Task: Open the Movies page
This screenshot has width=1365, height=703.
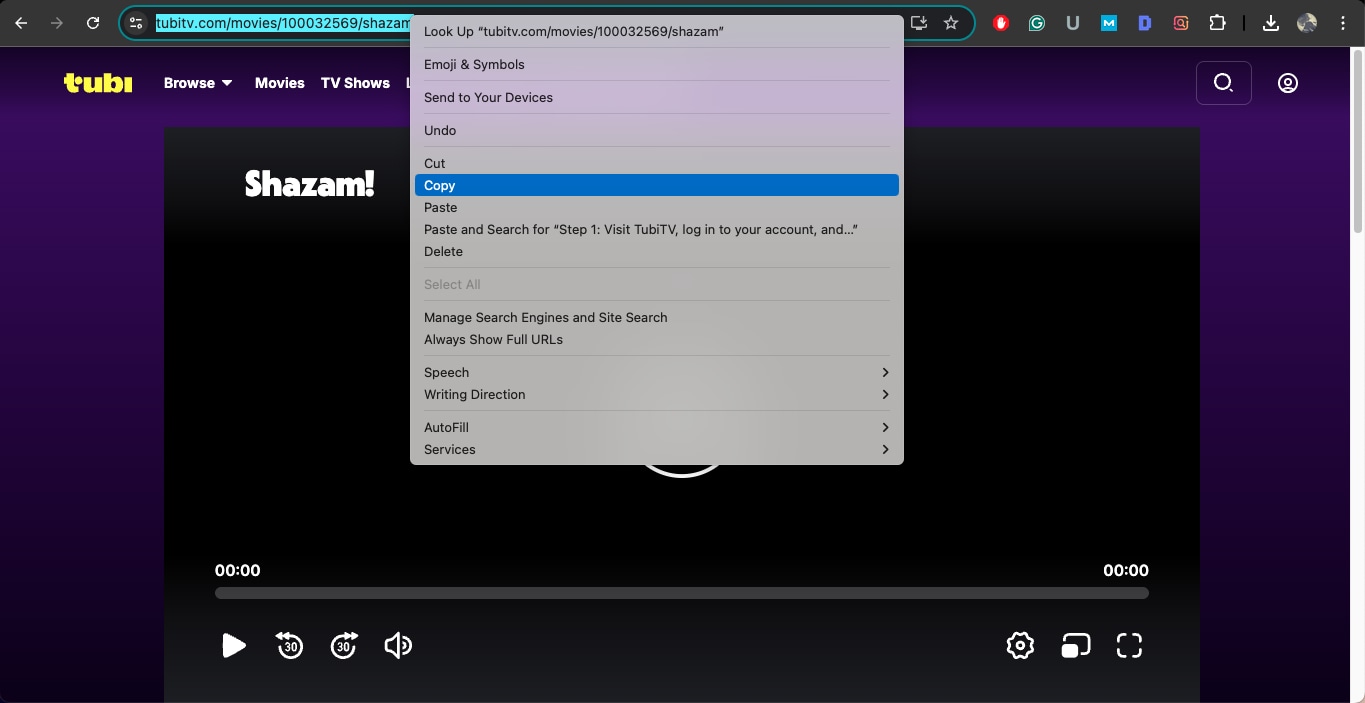Action: click(279, 83)
